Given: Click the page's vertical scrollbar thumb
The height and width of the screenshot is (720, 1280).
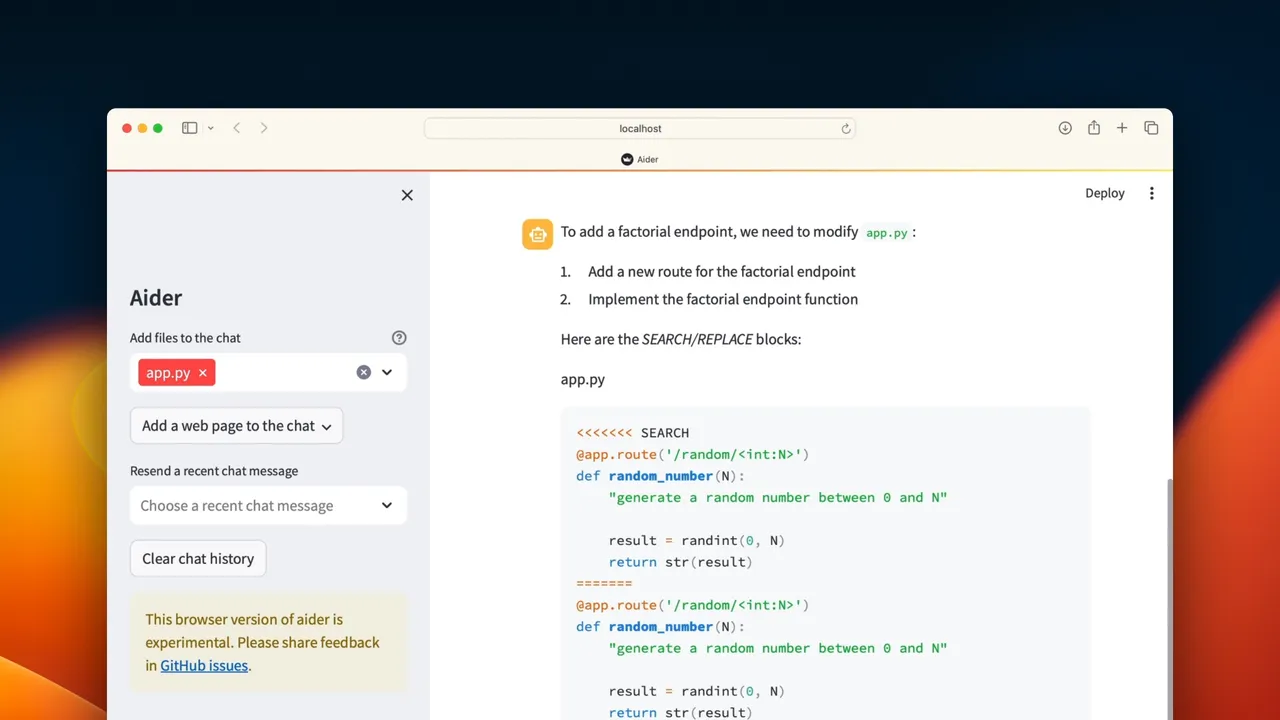Looking at the screenshot, I should [1168, 598].
